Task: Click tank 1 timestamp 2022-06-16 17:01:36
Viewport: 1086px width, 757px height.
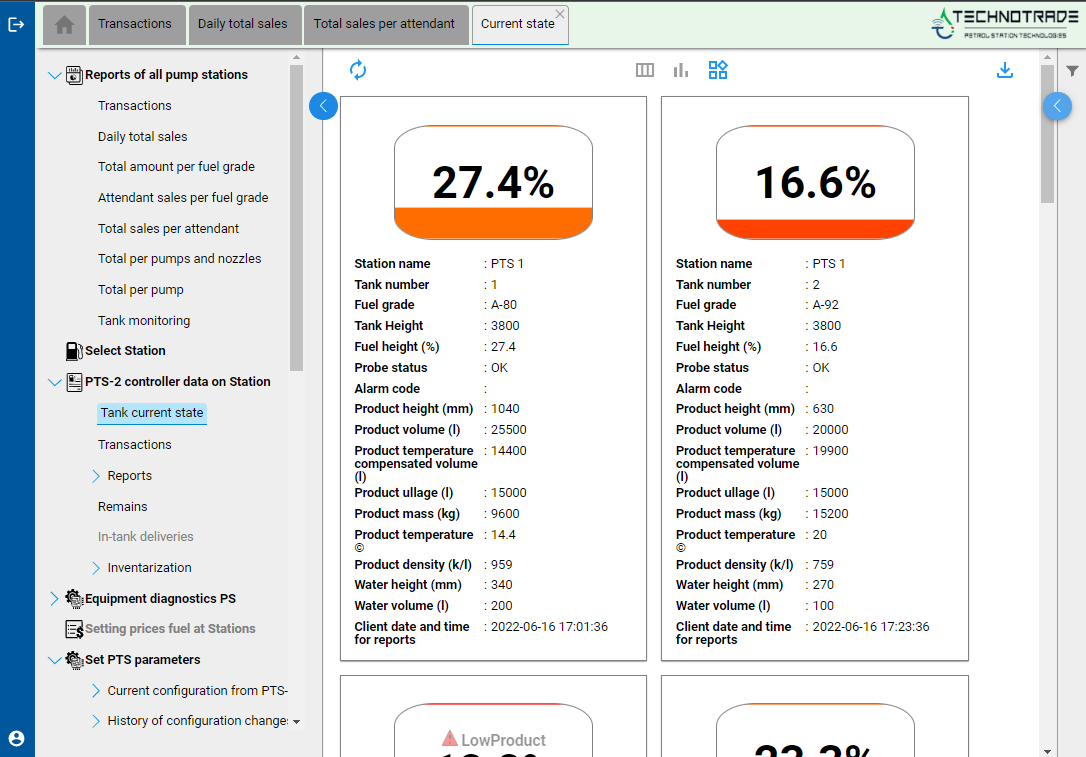Action: (549, 627)
